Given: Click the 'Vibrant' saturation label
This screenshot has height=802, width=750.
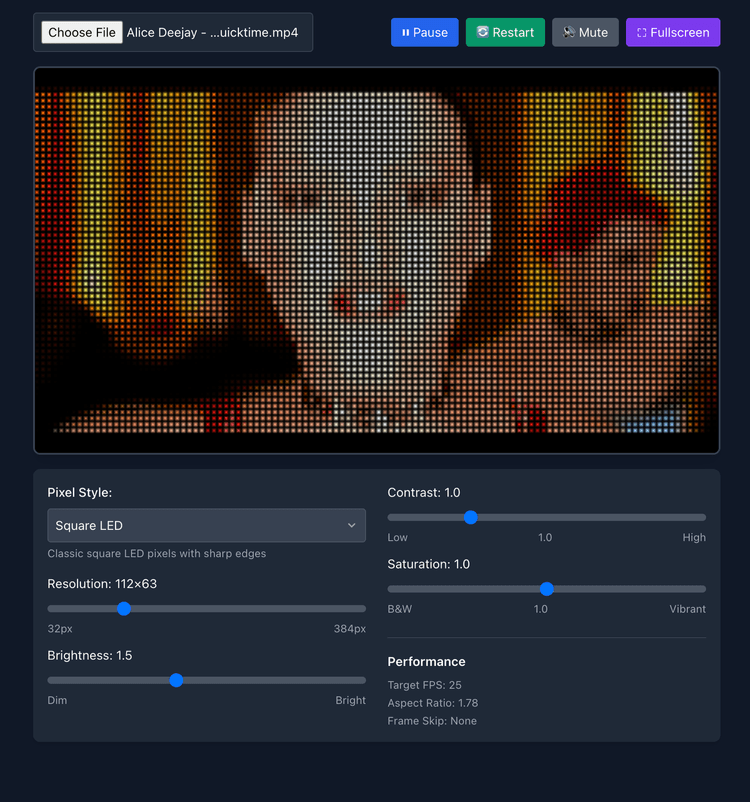Looking at the screenshot, I should [x=687, y=609].
